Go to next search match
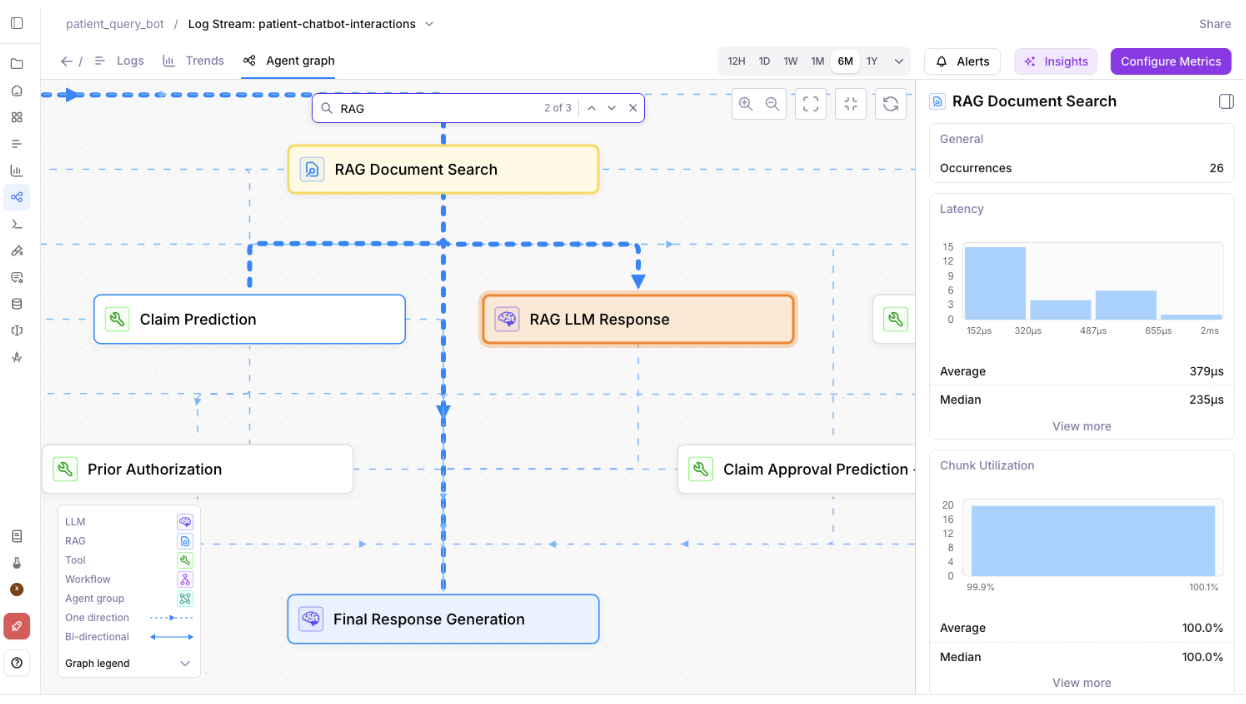Viewport: 1246px width, 704px height. (x=612, y=108)
